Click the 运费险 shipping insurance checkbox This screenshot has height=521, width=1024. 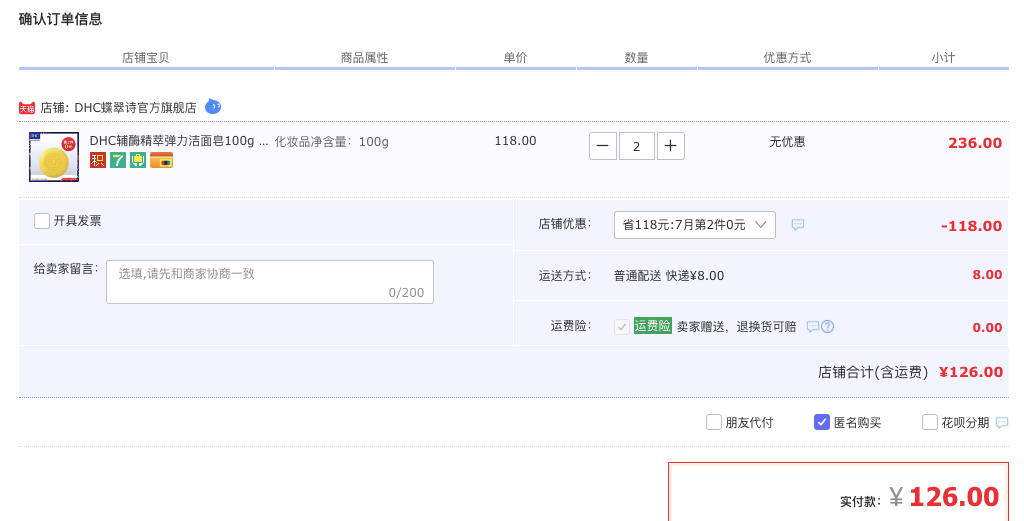[622, 326]
